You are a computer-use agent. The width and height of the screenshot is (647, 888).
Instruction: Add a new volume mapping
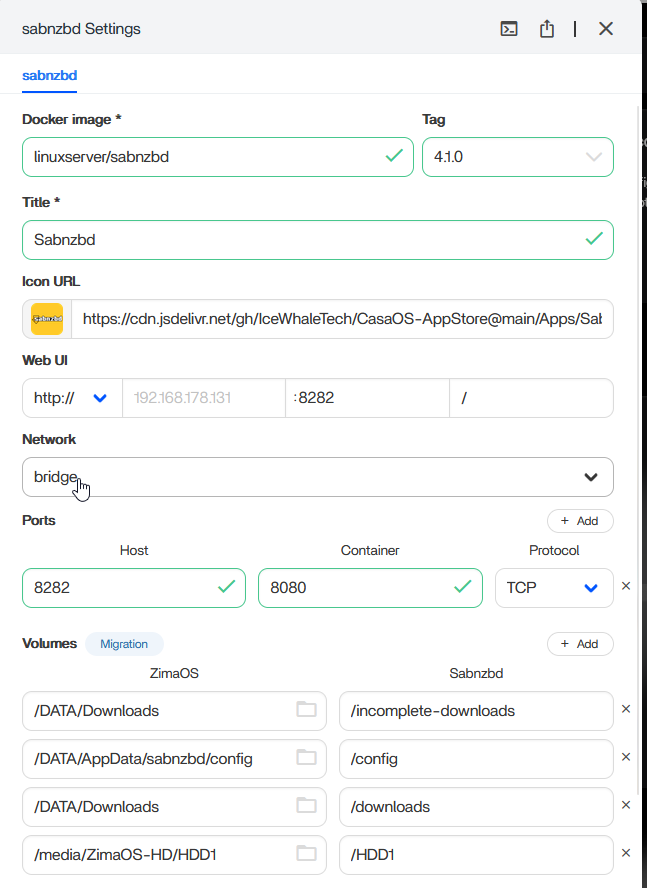[x=580, y=644]
